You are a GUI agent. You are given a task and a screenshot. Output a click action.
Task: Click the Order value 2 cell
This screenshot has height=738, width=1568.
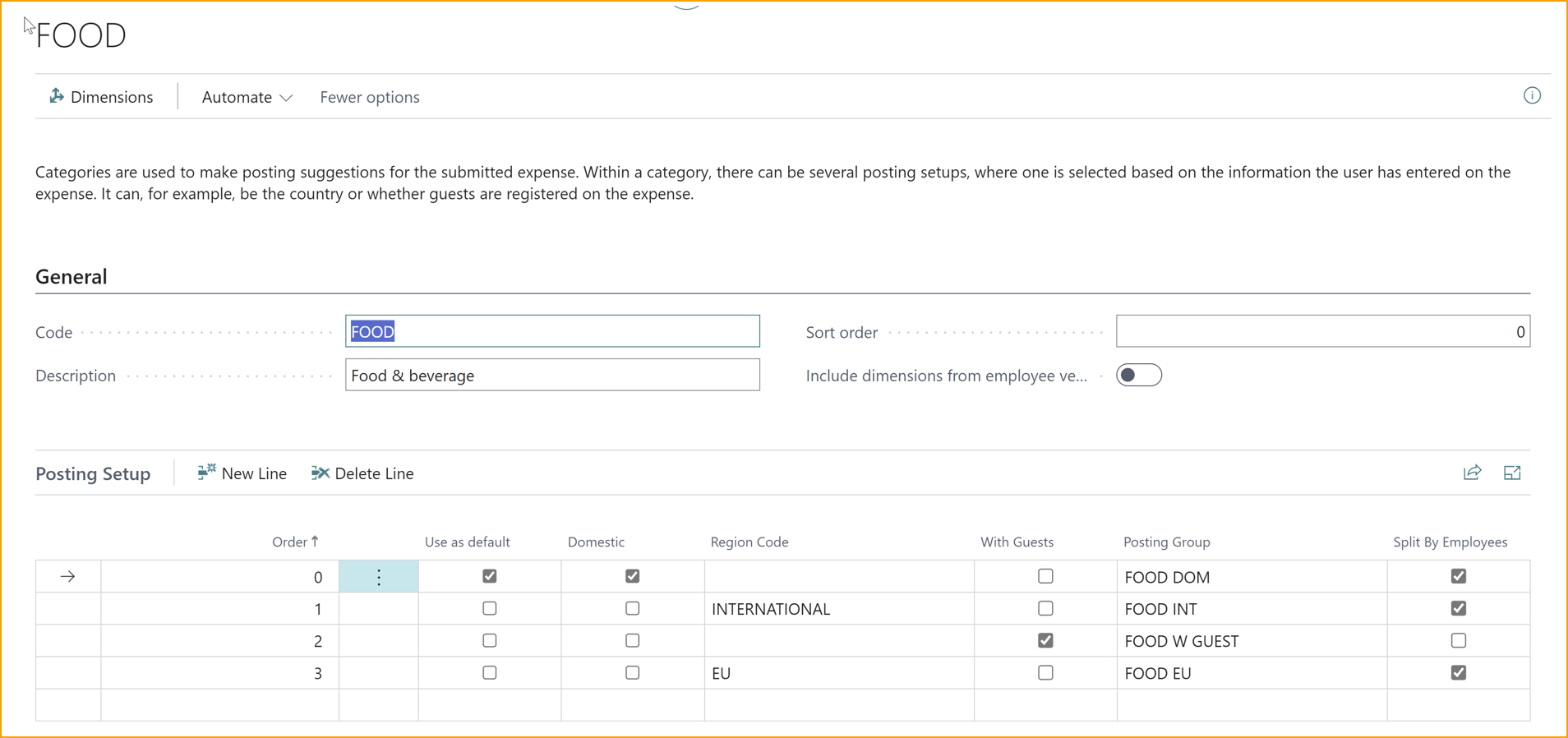click(x=219, y=641)
